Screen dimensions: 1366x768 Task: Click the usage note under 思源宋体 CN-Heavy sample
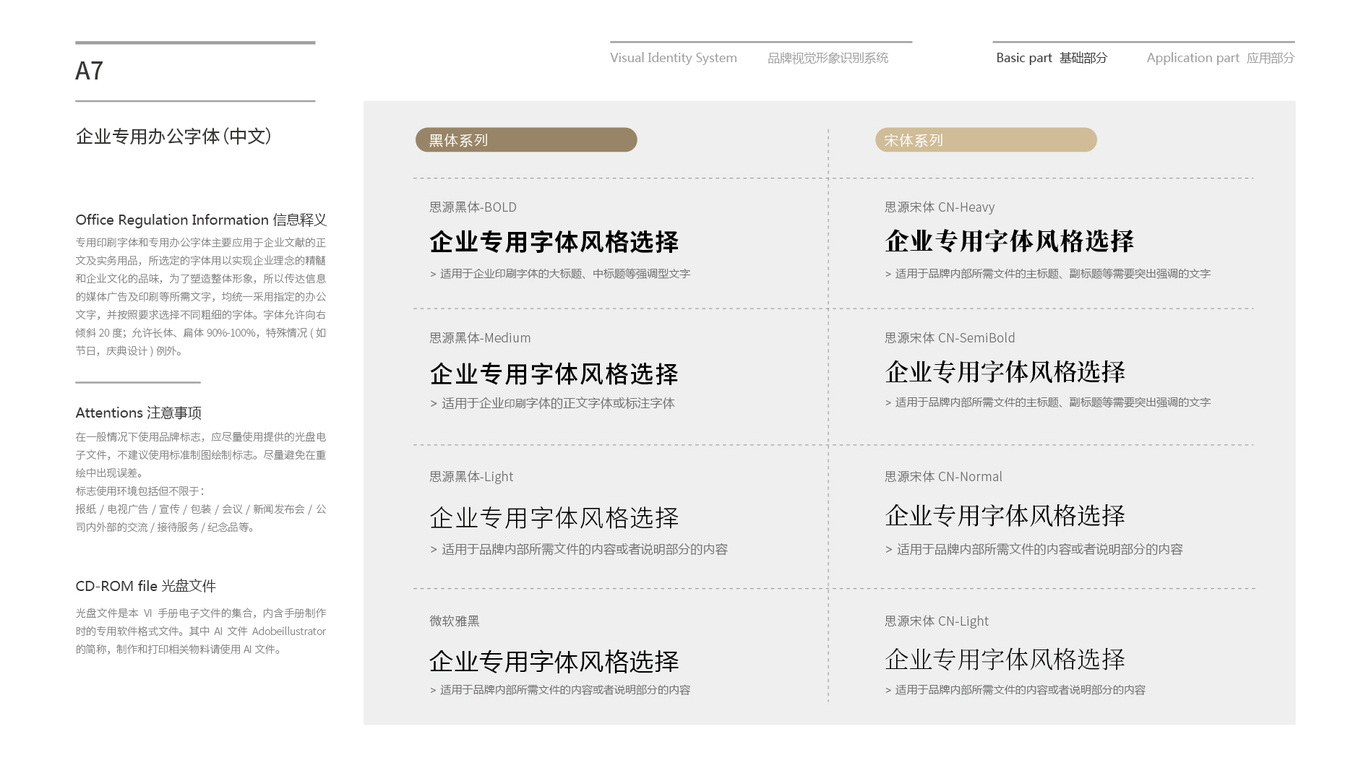[1047, 274]
